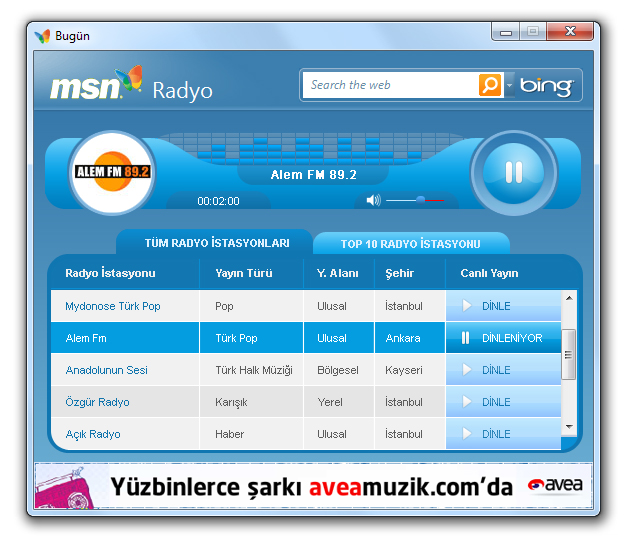Click the scrollbar down arrow in station list

(569, 427)
